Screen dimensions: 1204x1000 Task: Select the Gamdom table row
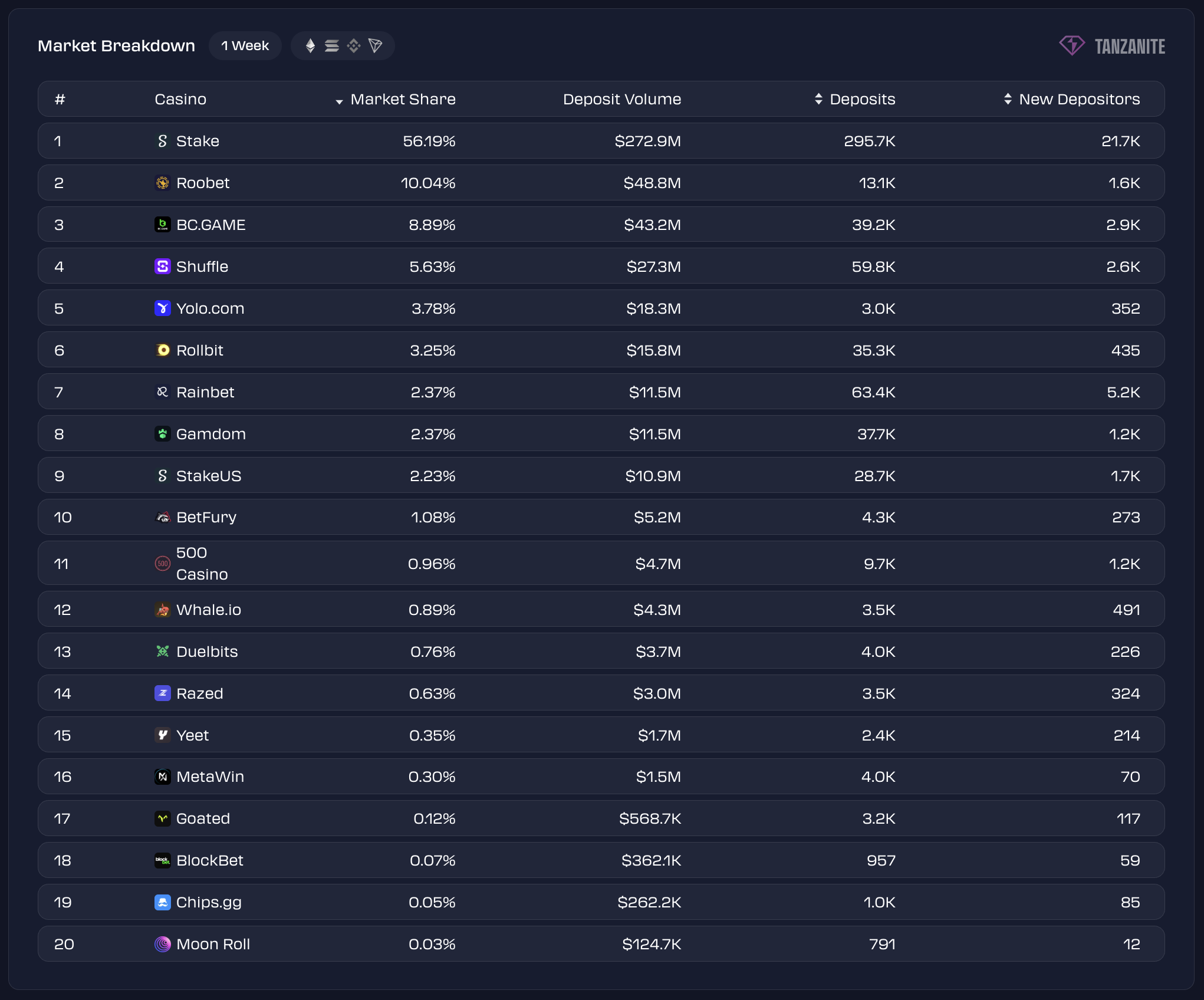pos(601,434)
